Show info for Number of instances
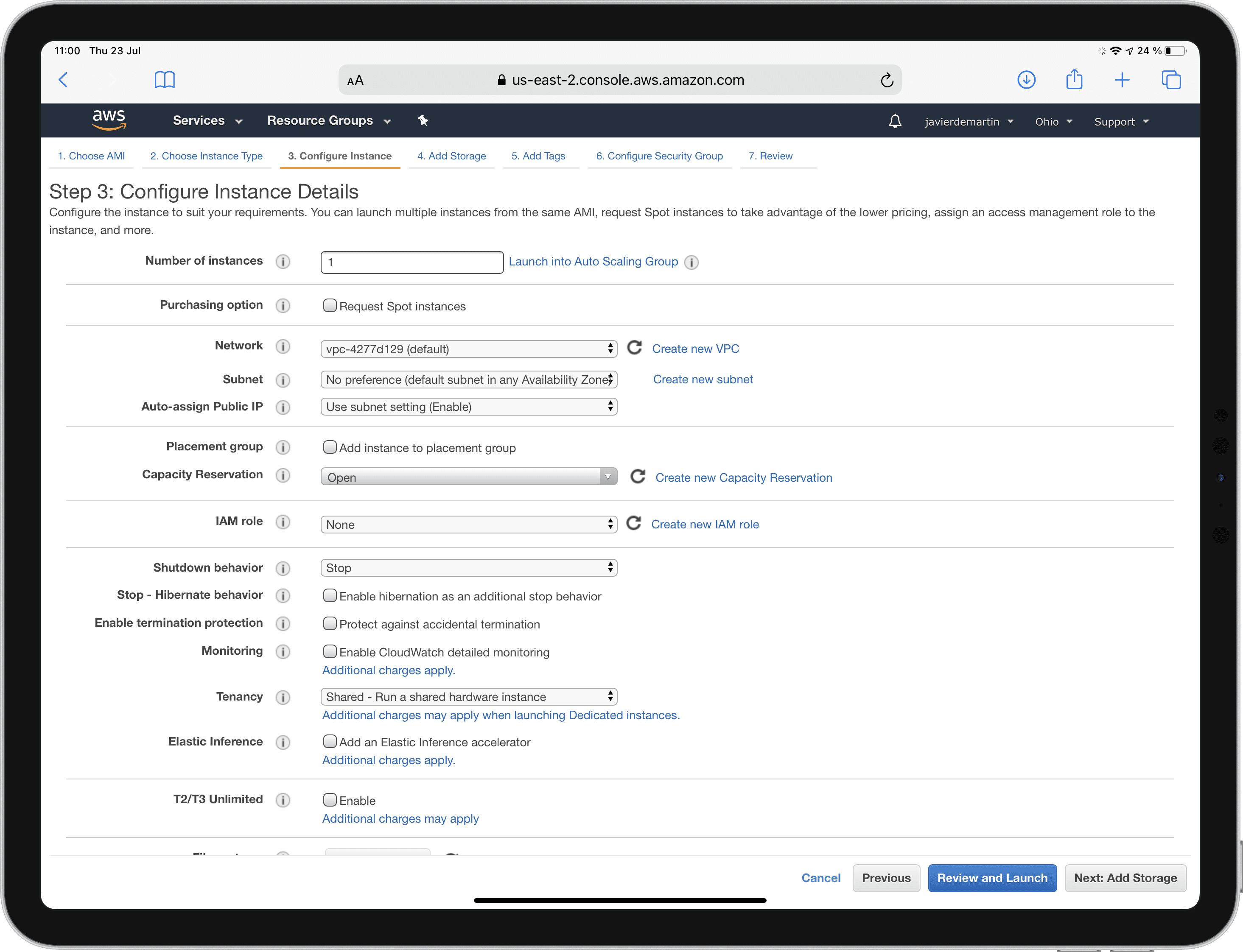 click(283, 261)
